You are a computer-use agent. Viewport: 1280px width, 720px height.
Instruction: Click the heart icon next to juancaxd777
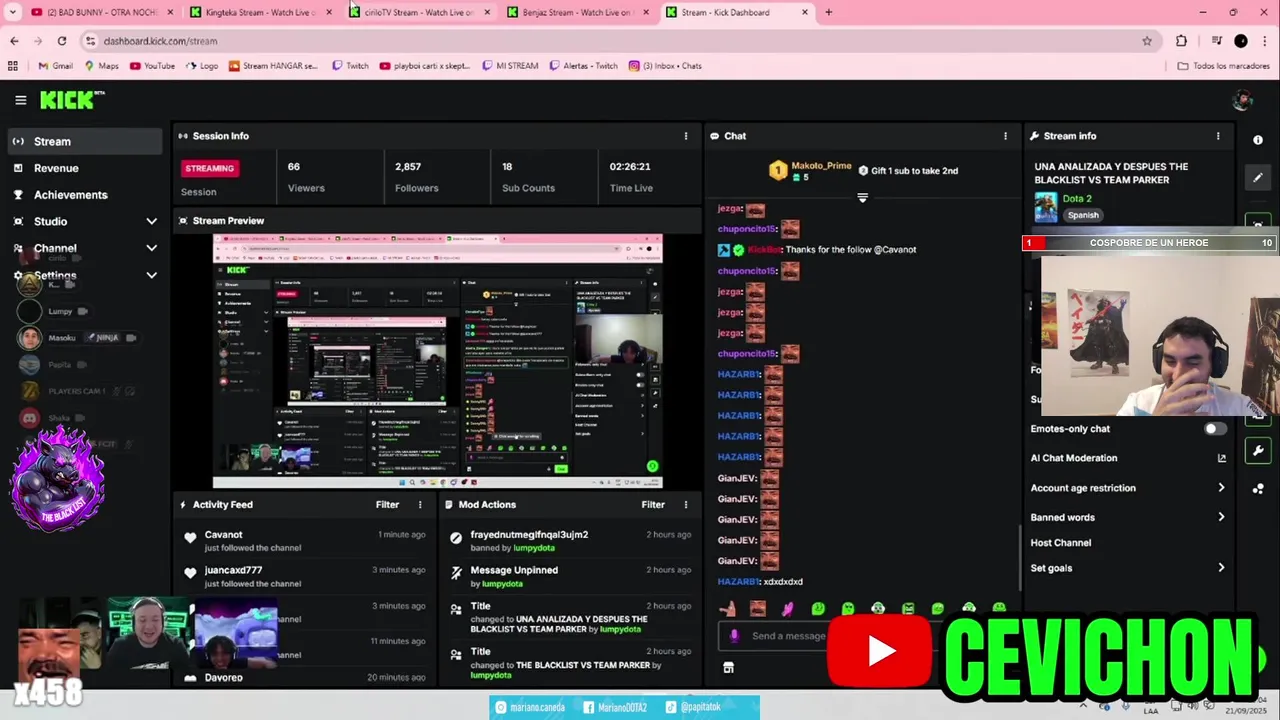coord(190,573)
